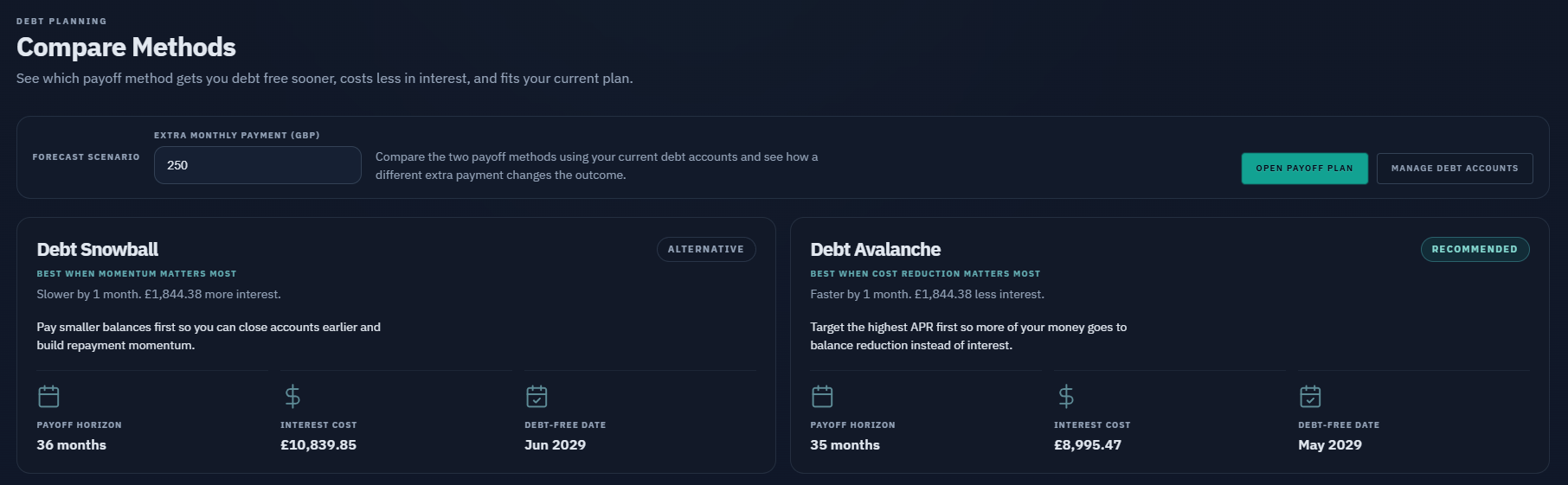Click the Compare Methods page title
Viewport: 1568px width, 485px height.
(x=126, y=47)
